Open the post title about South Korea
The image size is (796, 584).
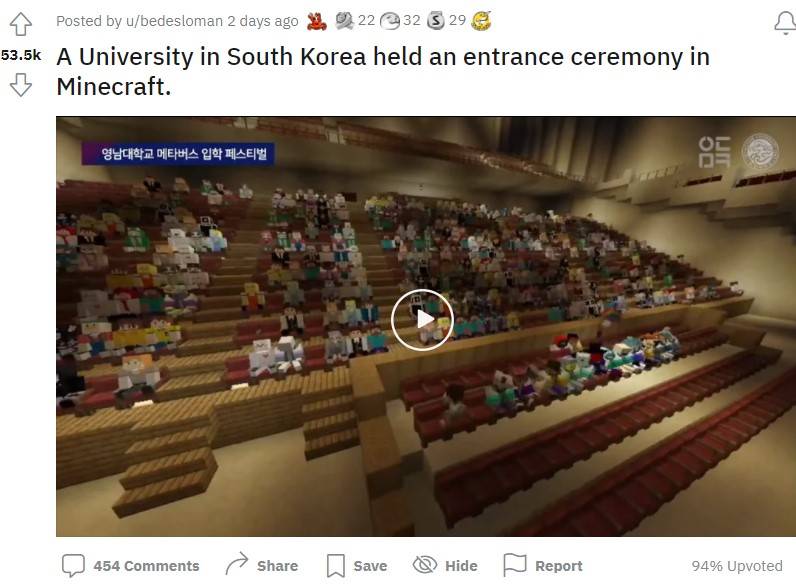pos(383,71)
